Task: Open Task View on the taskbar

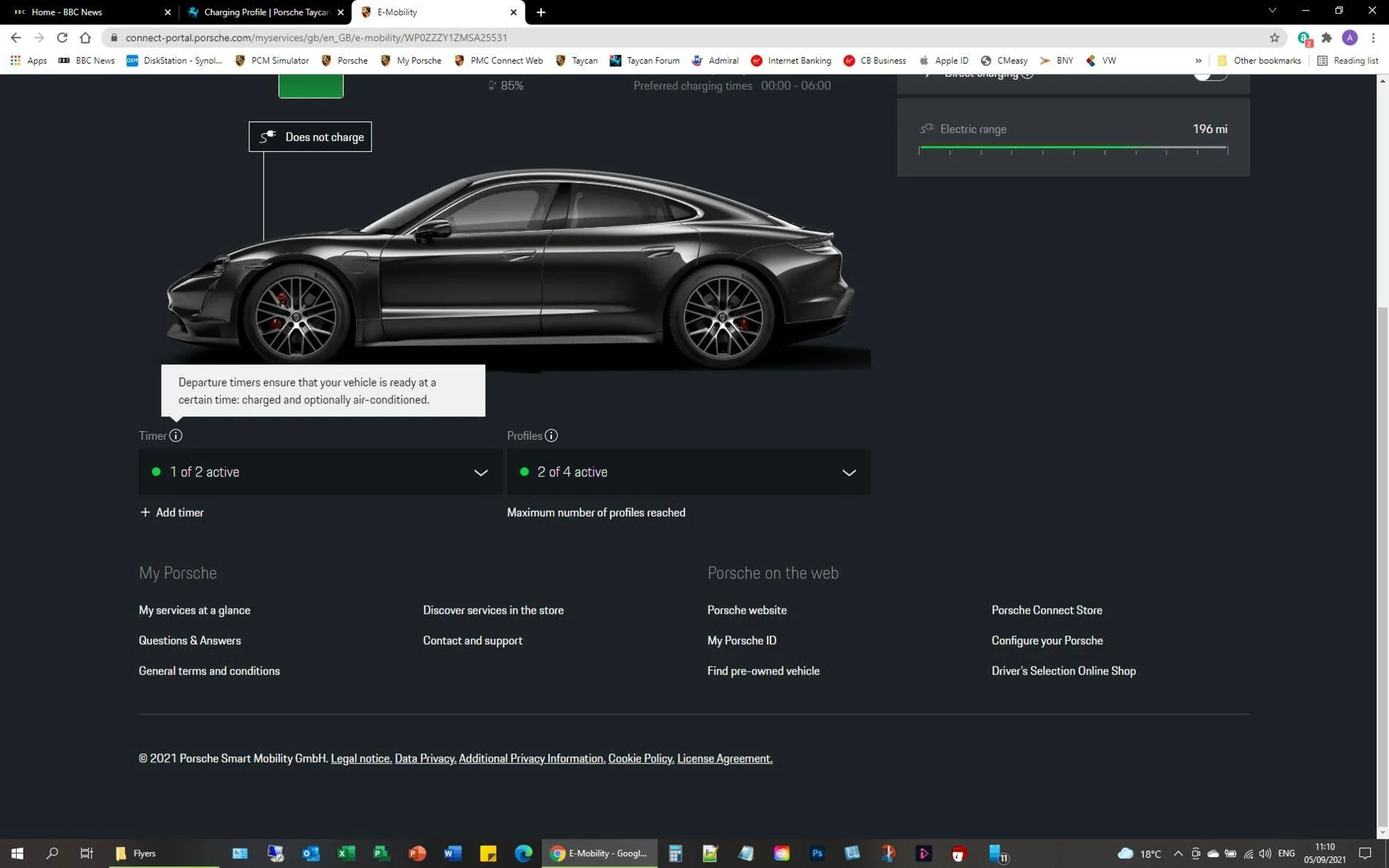Action: (x=86, y=853)
